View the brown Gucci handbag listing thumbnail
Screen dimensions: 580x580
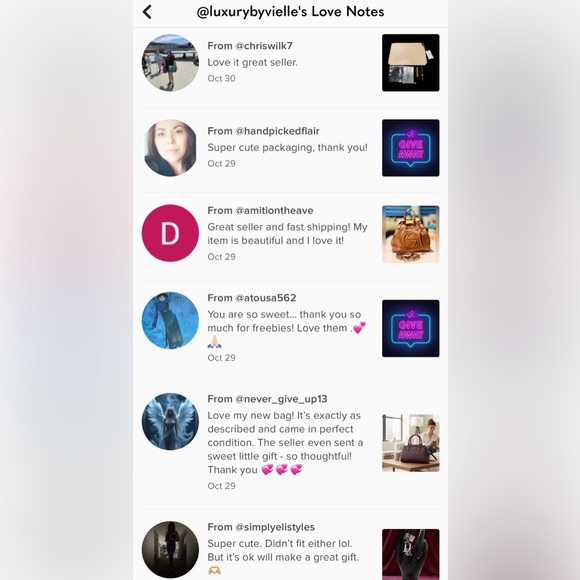pyautogui.click(x=411, y=234)
